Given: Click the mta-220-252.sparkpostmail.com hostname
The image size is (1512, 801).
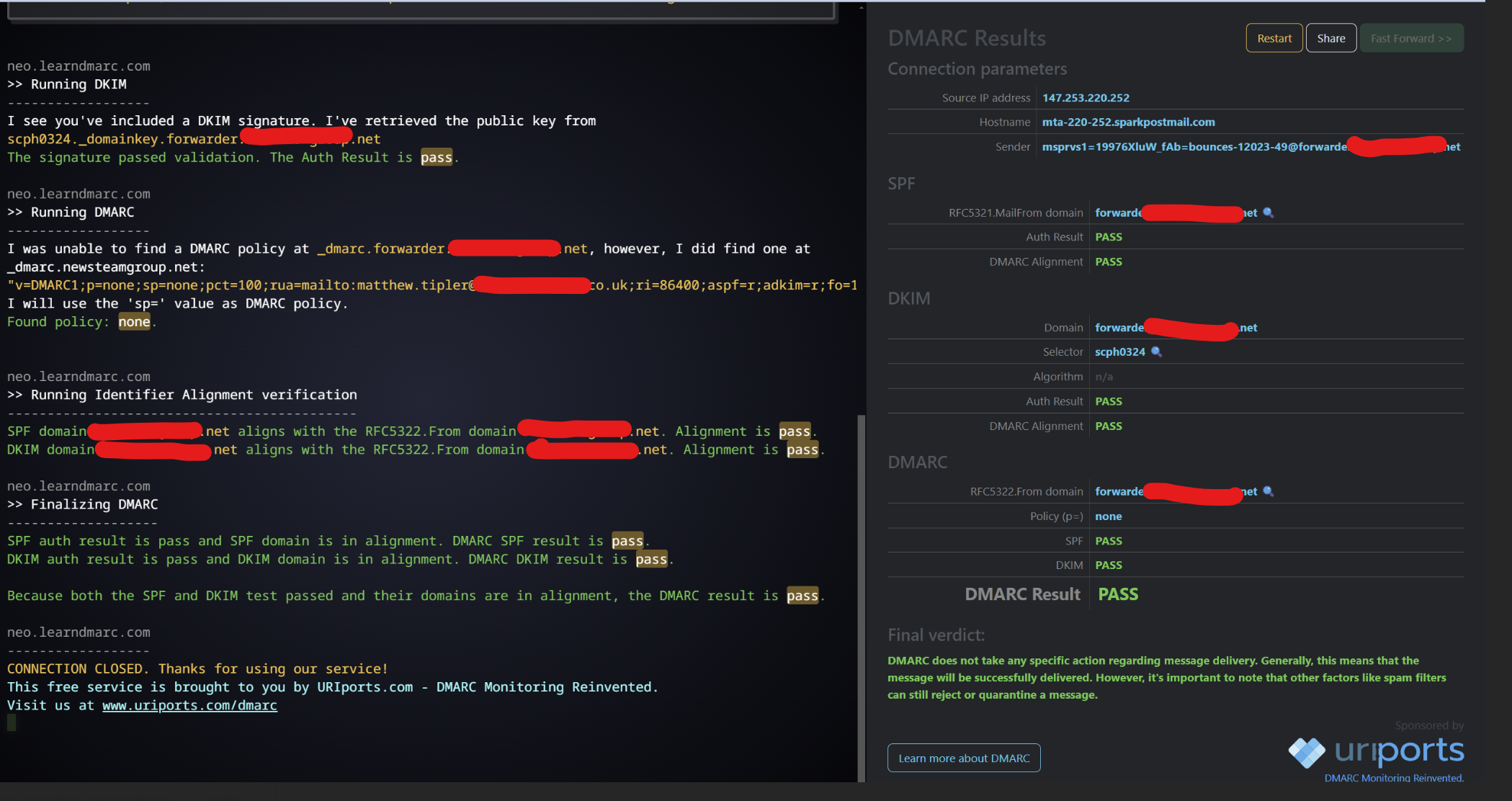Looking at the screenshot, I should [1128, 122].
